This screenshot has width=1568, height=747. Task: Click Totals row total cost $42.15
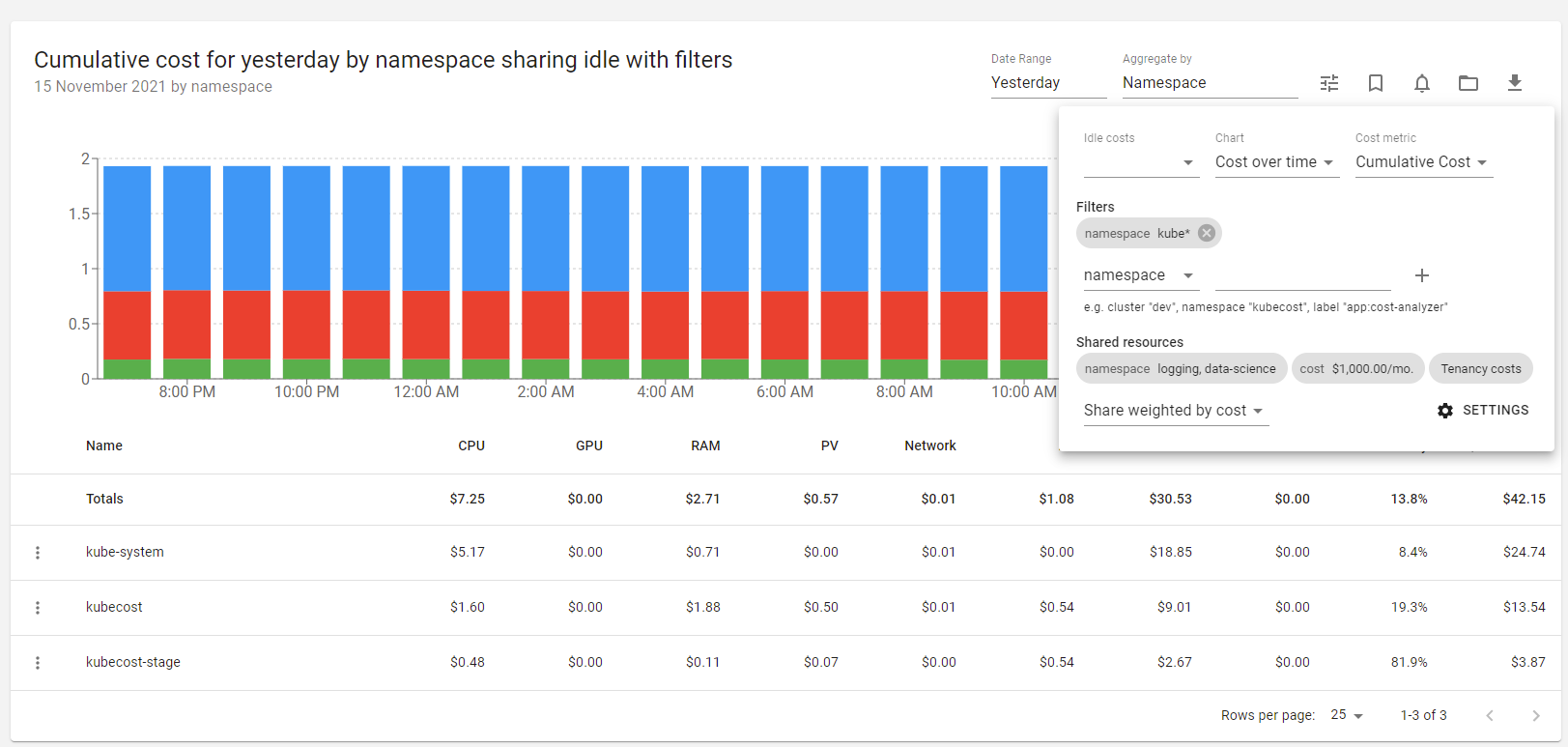click(x=1524, y=499)
